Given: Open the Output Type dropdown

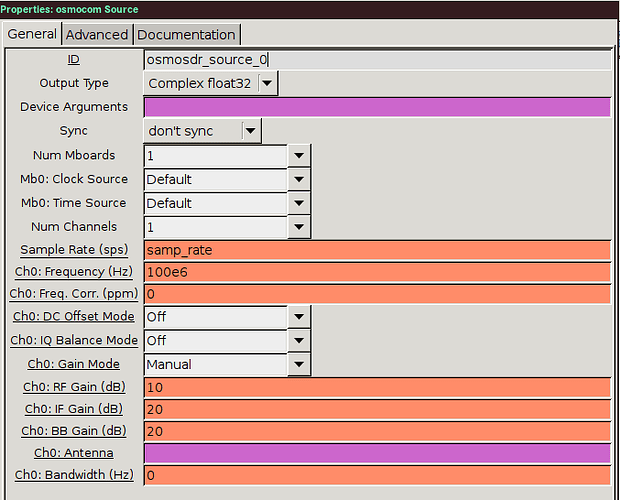Looking at the screenshot, I should click(x=211, y=83).
